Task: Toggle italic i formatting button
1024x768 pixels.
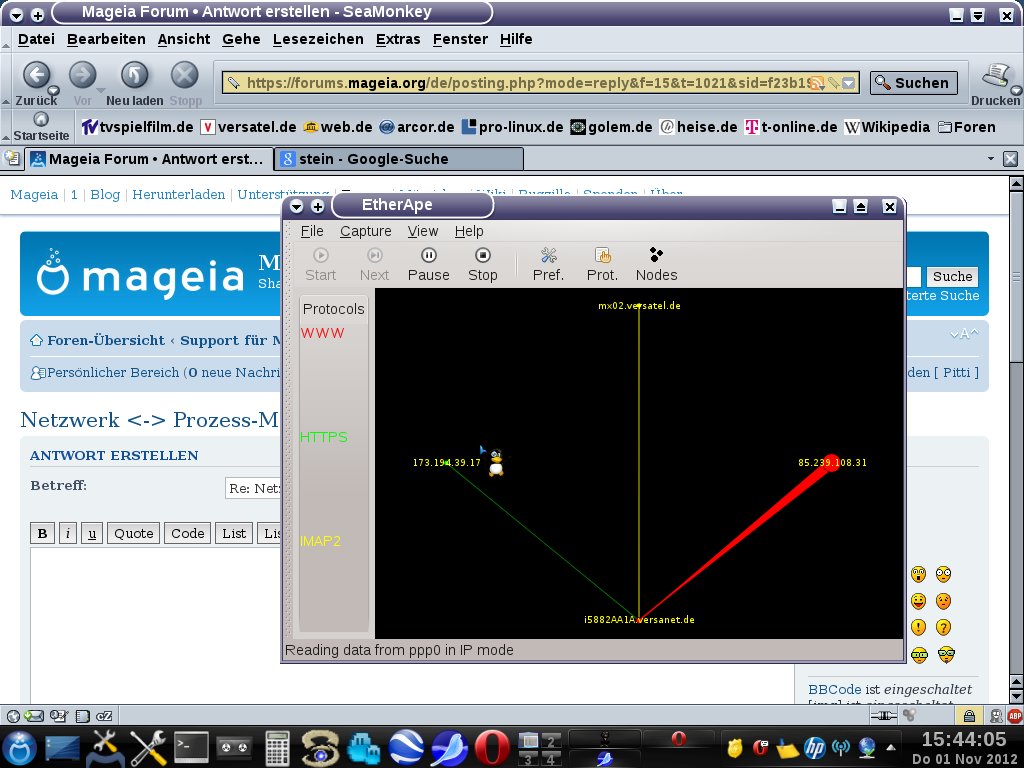Action: pyautogui.click(x=68, y=534)
